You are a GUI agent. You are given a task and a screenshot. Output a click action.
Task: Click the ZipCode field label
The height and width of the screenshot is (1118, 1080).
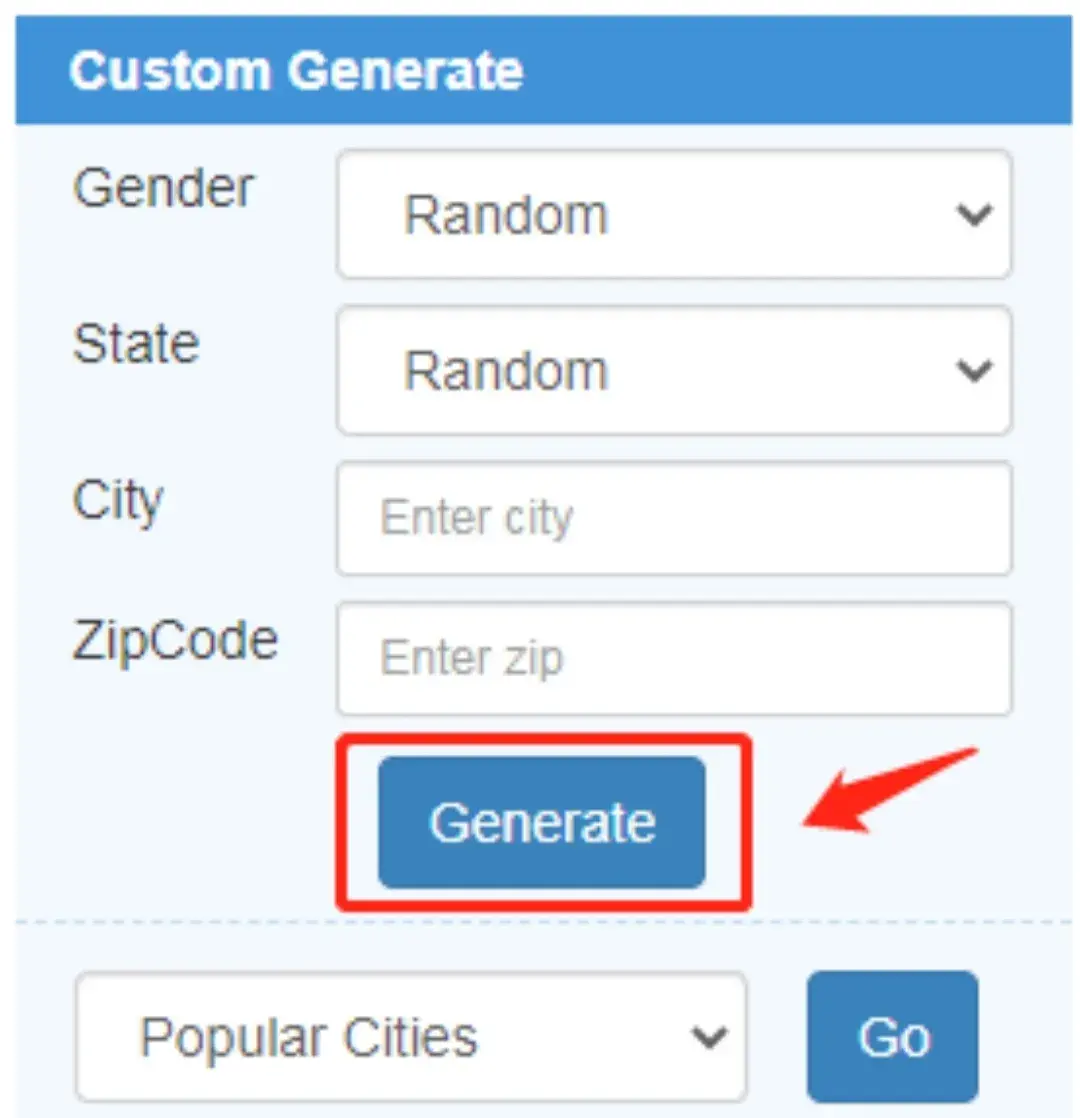[x=175, y=642]
